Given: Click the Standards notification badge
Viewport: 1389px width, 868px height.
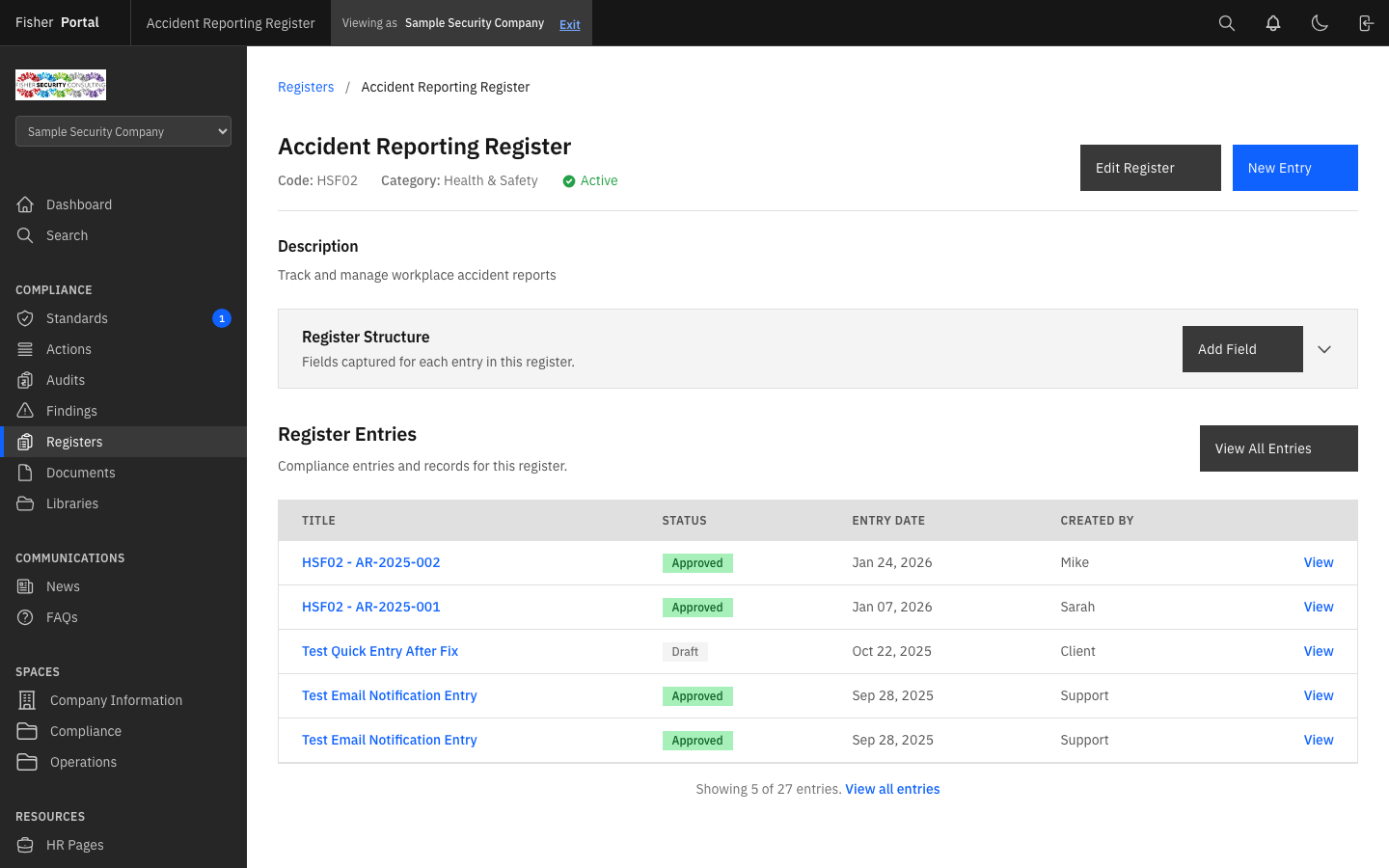Looking at the screenshot, I should (x=221, y=317).
